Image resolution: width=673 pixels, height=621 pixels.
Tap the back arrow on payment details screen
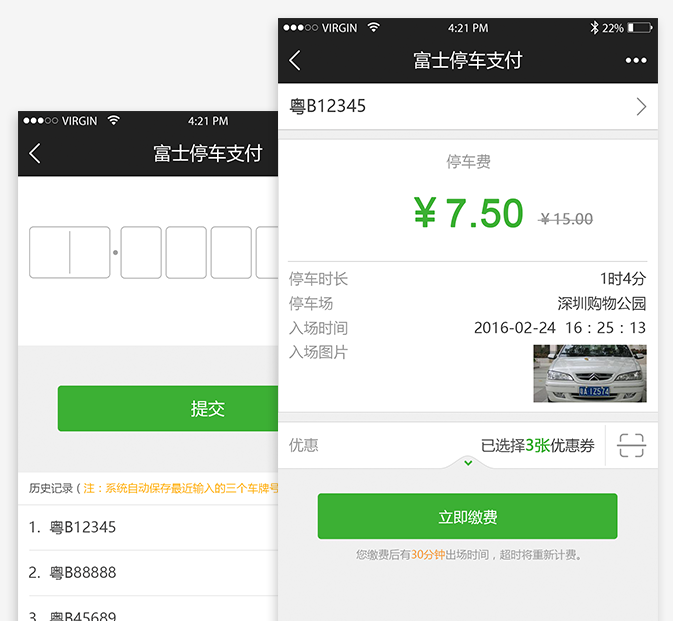click(x=295, y=61)
